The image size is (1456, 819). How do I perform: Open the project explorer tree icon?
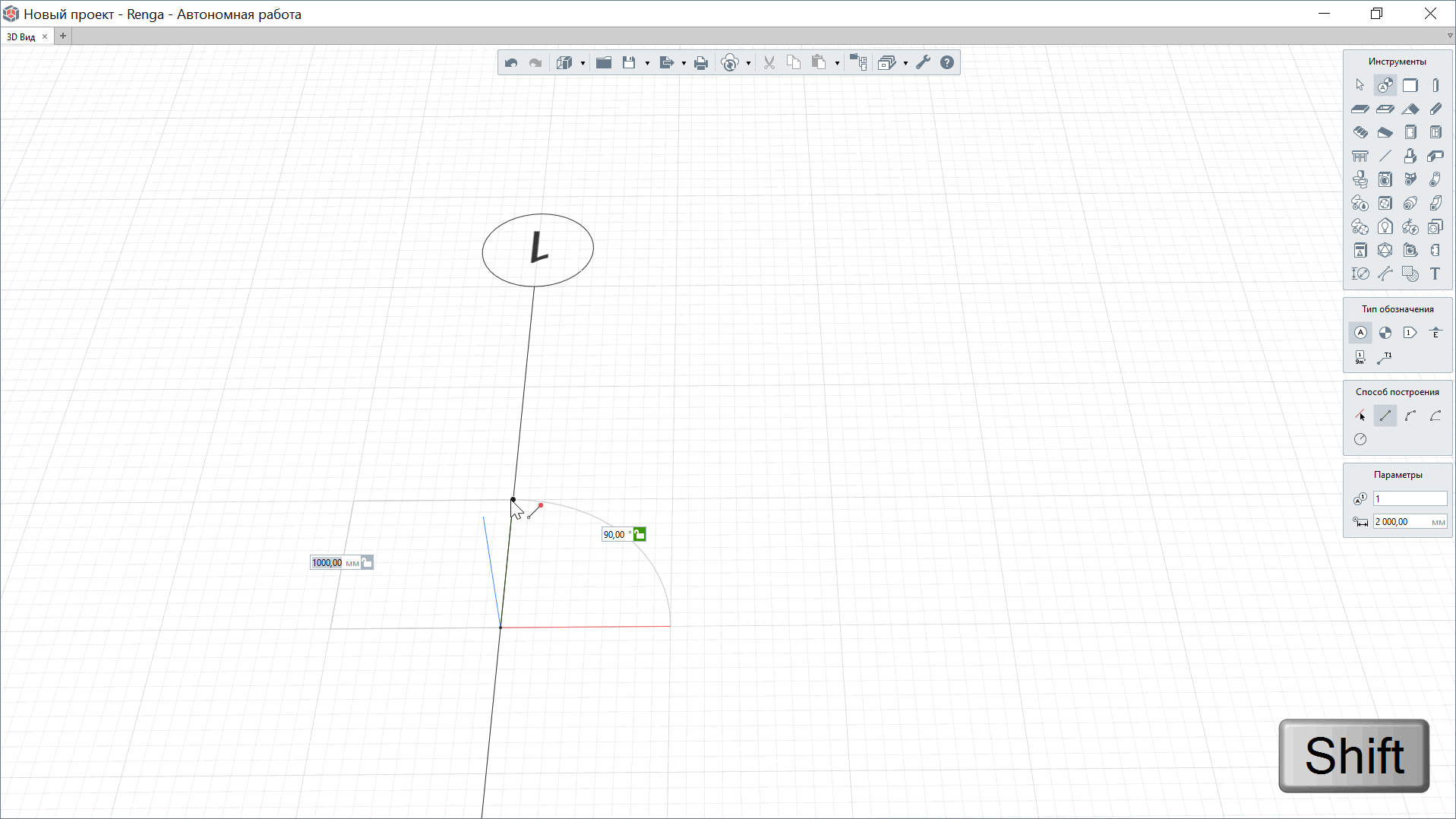[x=858, y=63]
